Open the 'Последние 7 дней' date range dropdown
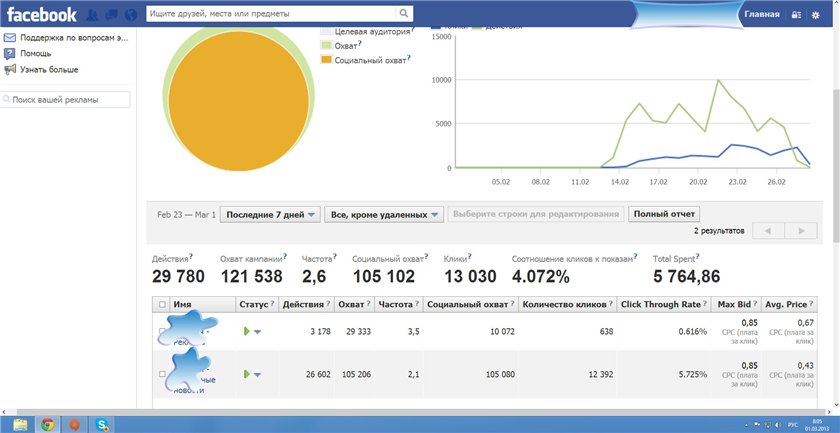 click(270, 214)
